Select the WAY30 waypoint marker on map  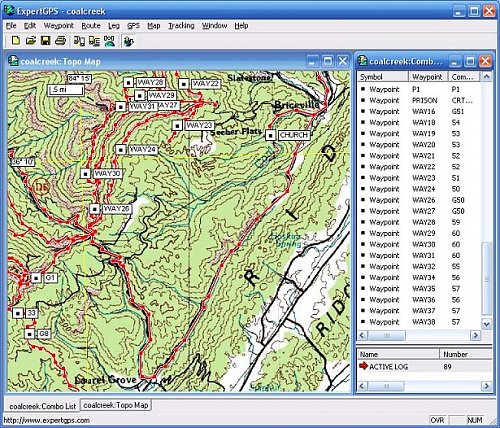(86, 174)
